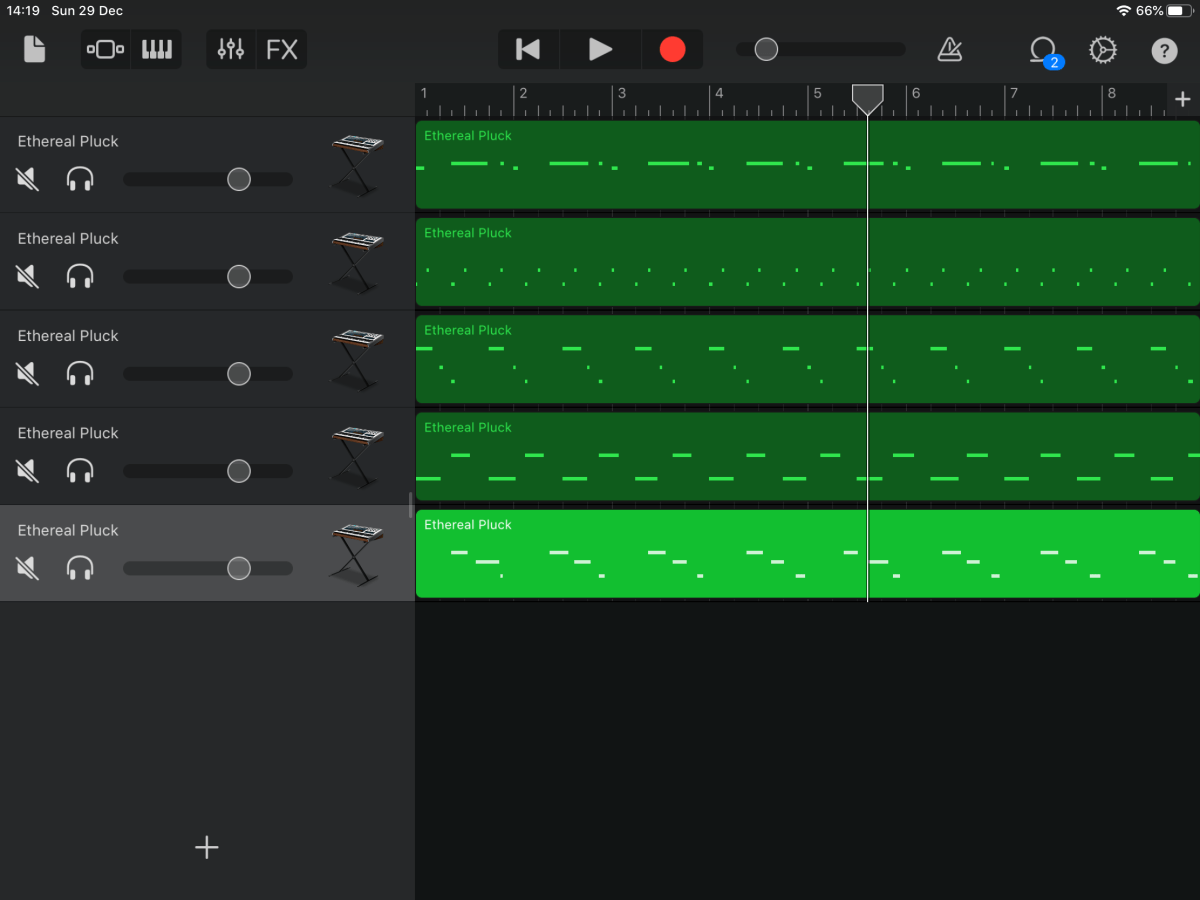The image size is (1200, 900).
Task: Open song settings gear icon
Action: coord(1103,49)
